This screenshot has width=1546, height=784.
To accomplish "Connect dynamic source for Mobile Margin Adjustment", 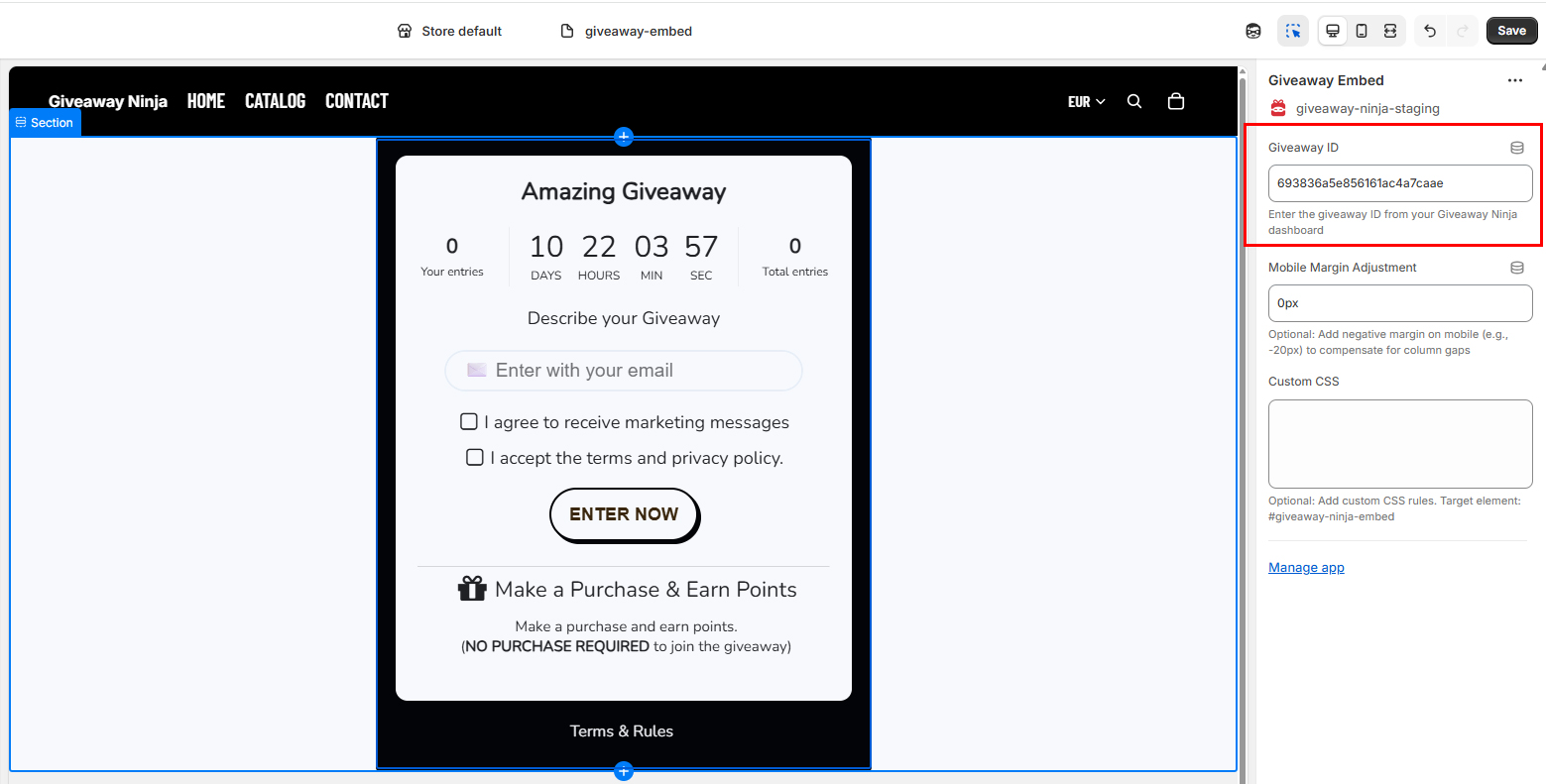I will click(1516, 268).
